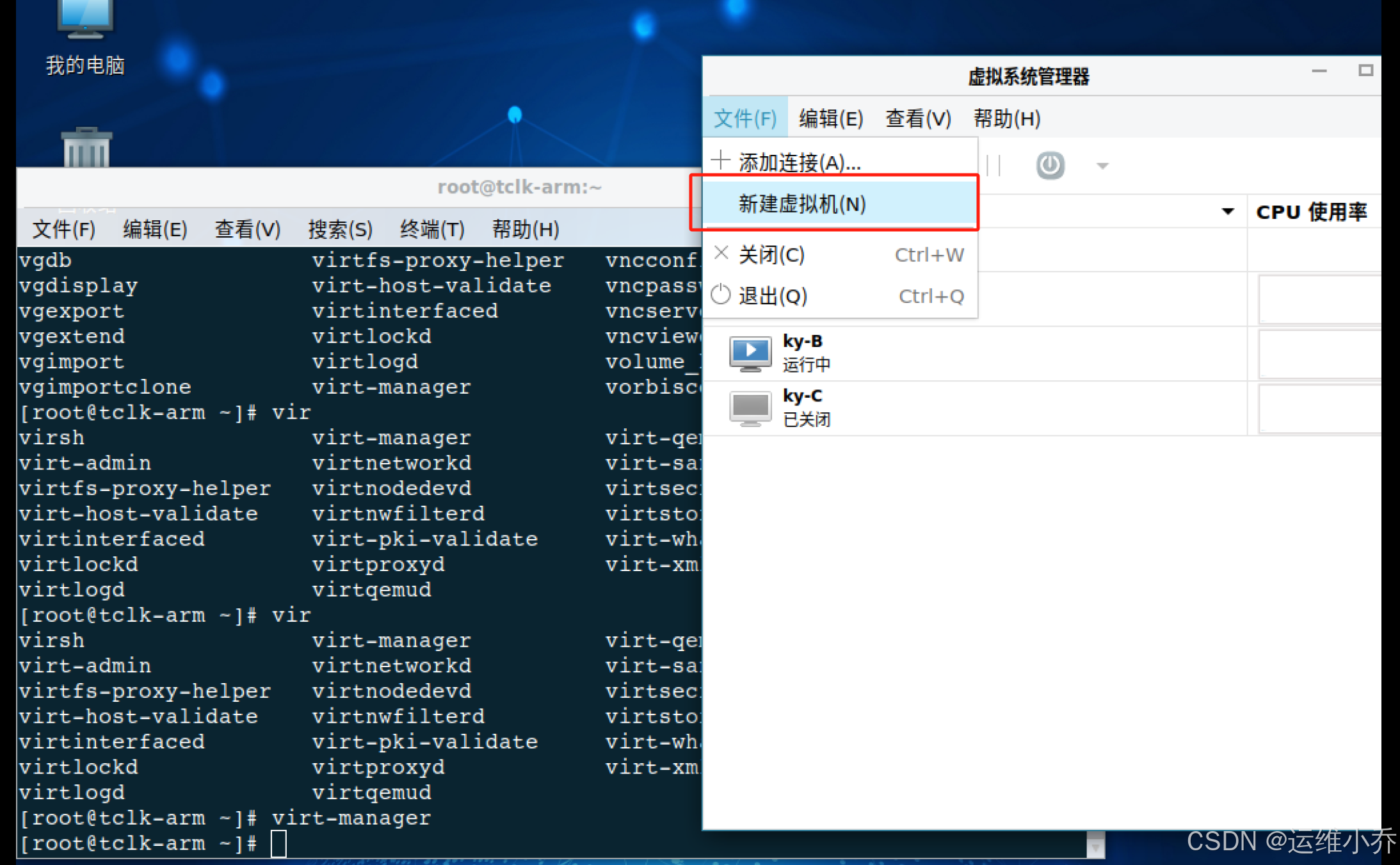Open the terminal's Terminal (终端) menu

tap(432, 229)
